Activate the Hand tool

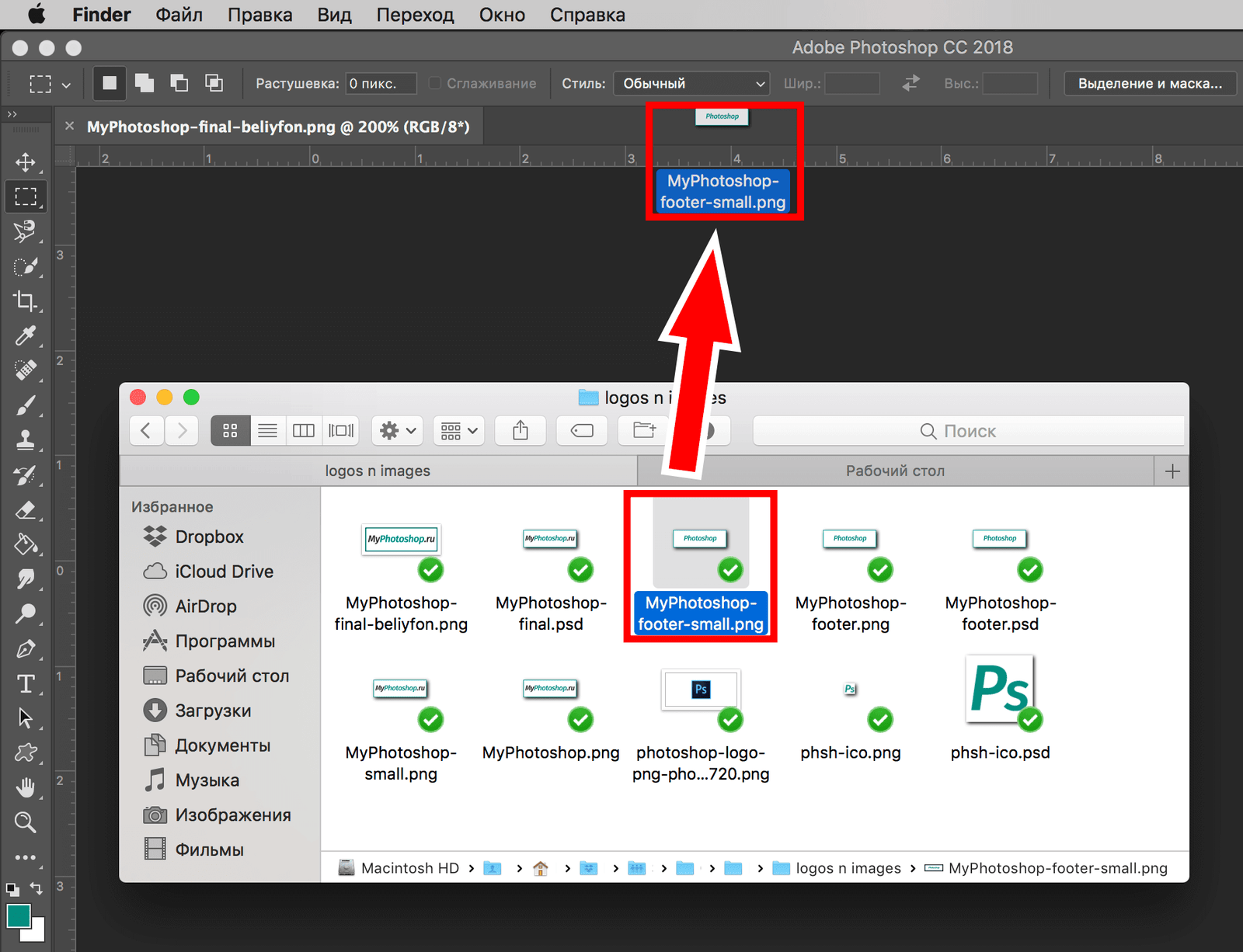click(x=26, y=787)
